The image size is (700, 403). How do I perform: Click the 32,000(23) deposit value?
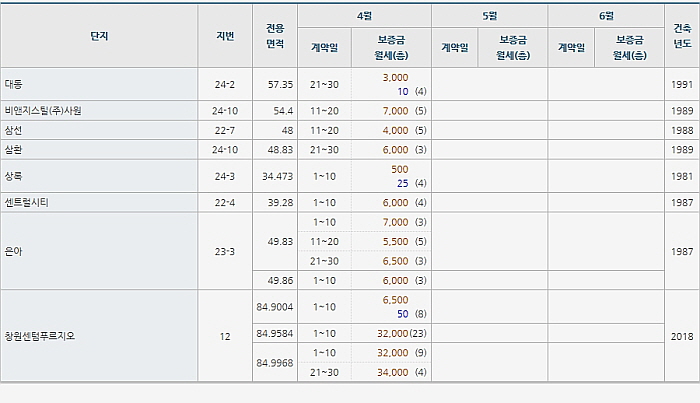coord(402,333)
